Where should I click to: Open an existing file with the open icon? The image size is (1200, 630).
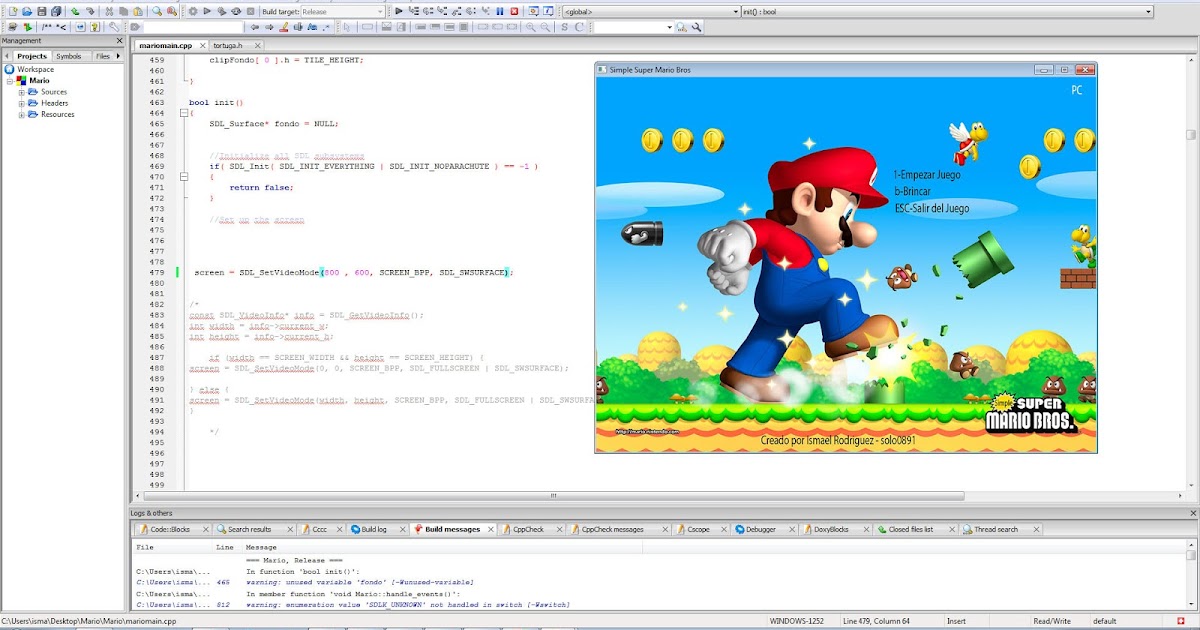pos(28,10)
